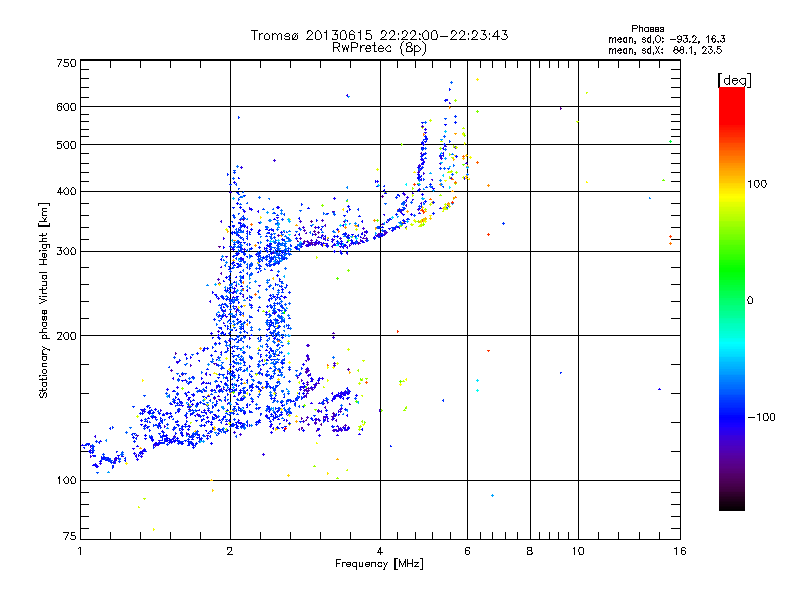Click the y-axis '400' tick label

click(x=66, y=192)
